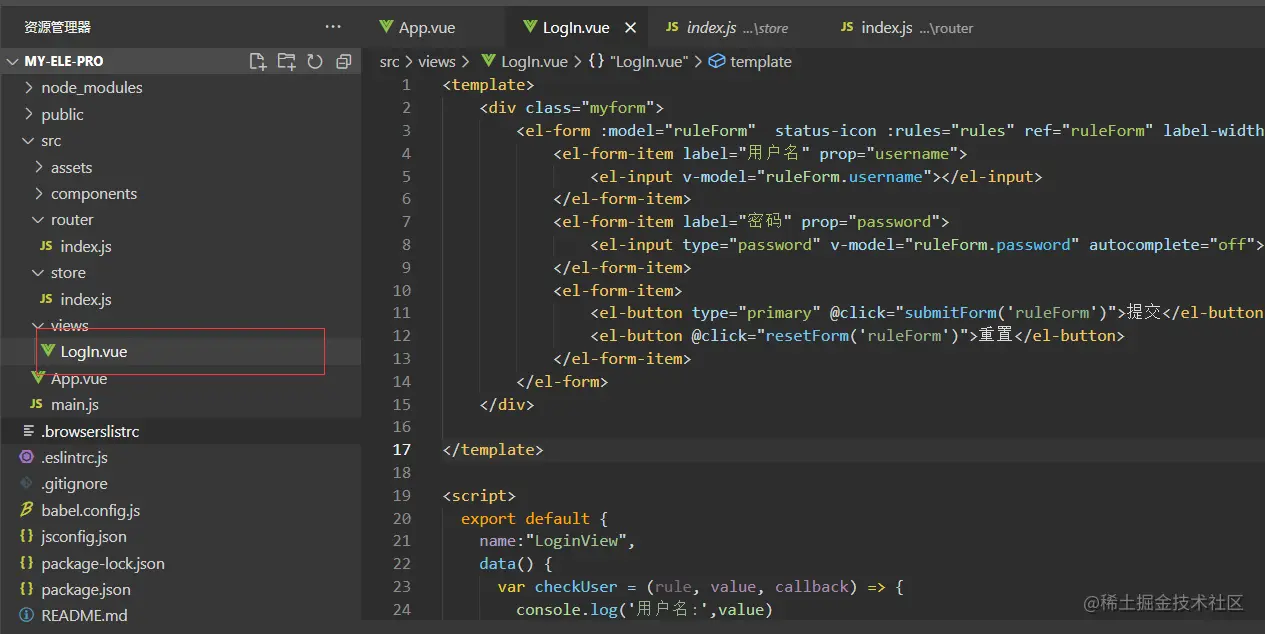The width and height of the screenshot is (1265, 634).
Task: Click the babel icon beside babel.config.js
Action: [x=27, y=510]
